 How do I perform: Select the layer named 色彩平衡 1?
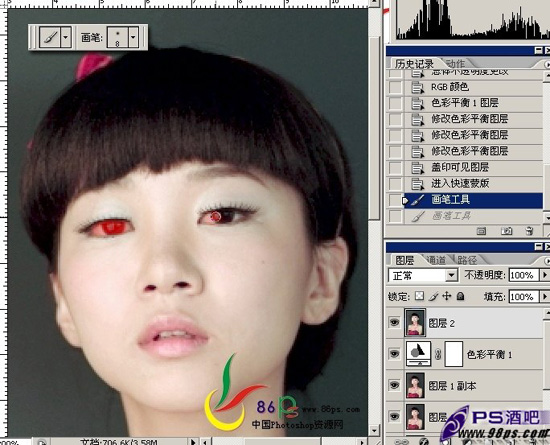coord(489,355)
